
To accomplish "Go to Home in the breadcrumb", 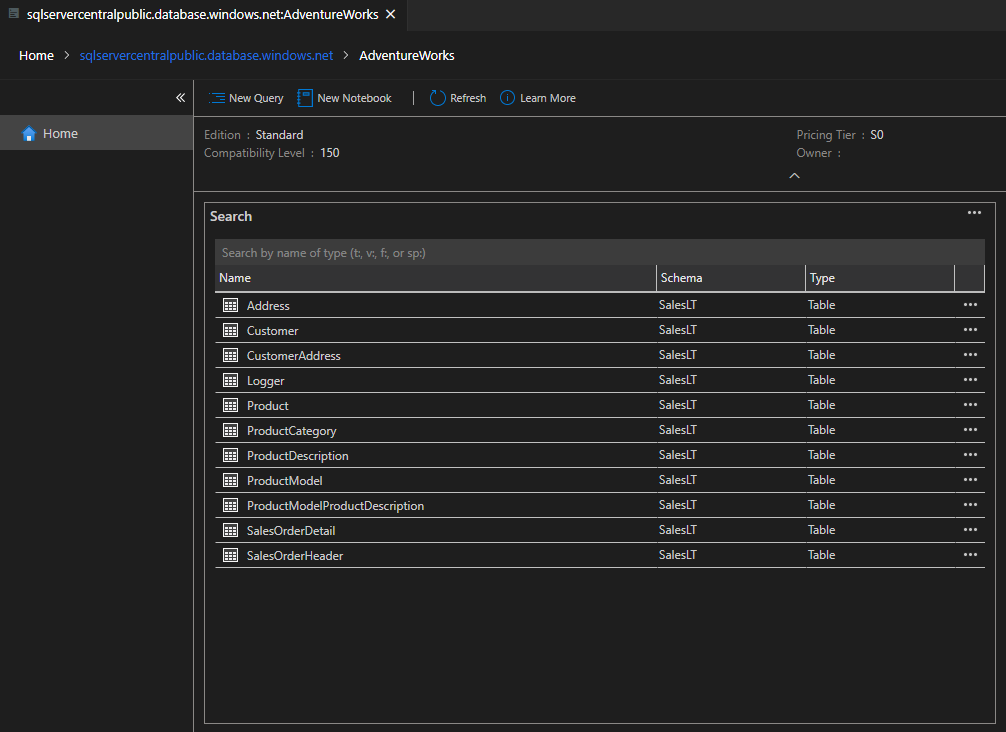I will coord(36,56).
